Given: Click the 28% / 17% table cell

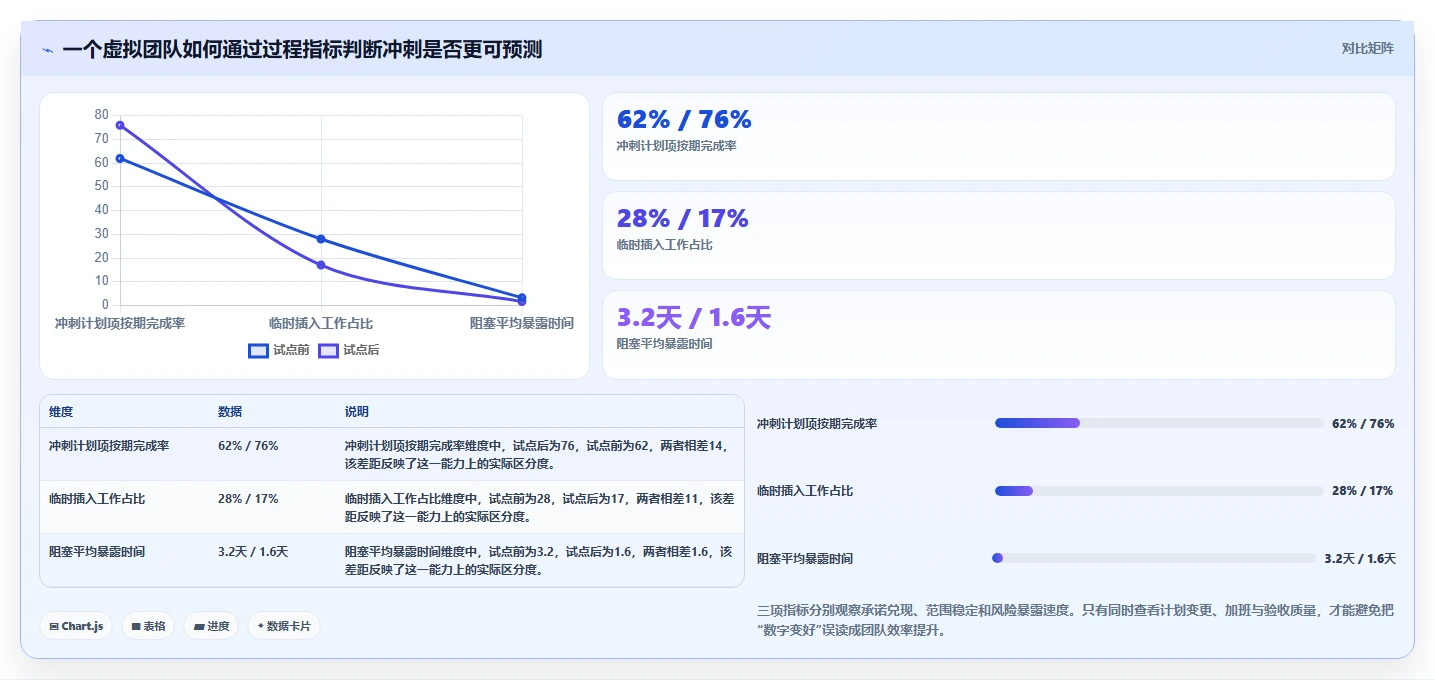Looking at the screenshot, I should coord(248,499).
